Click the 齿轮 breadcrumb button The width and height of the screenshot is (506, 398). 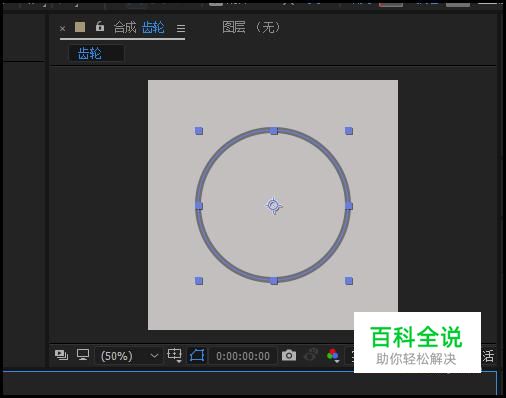(x=96, y=54)
